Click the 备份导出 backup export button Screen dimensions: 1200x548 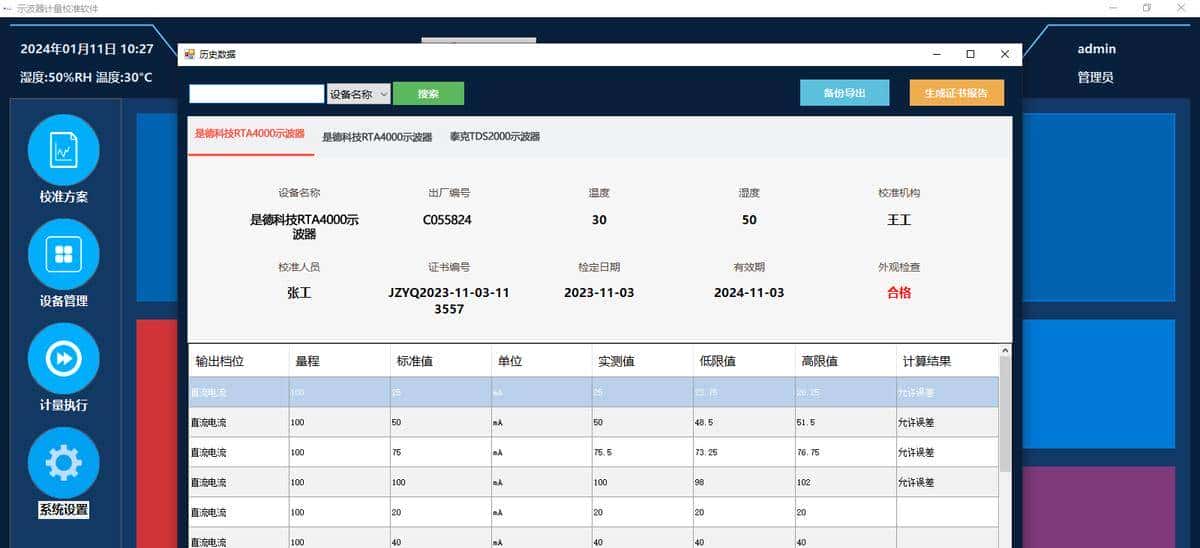tap(844, 93)
